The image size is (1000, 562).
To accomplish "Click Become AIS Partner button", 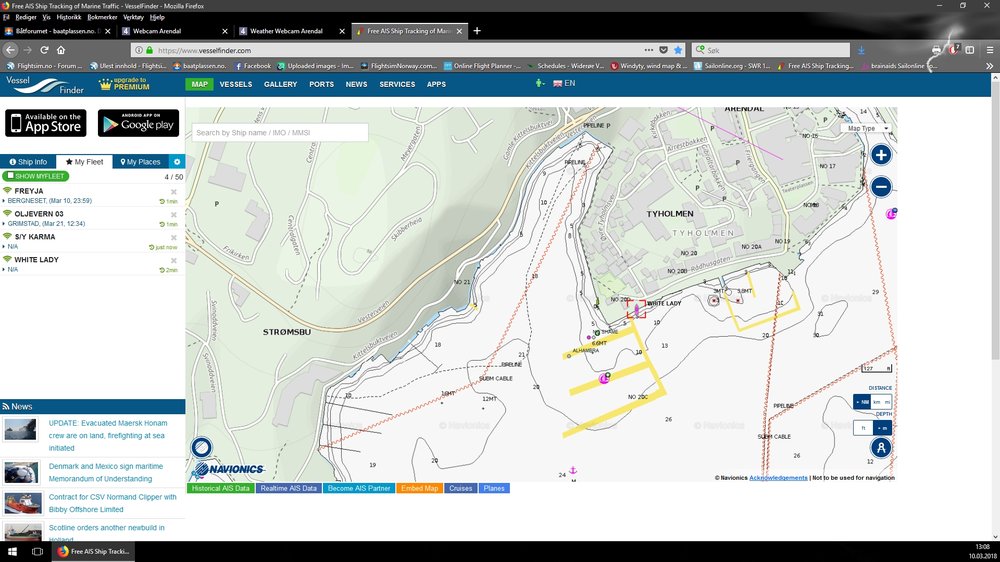I will 358,488.
